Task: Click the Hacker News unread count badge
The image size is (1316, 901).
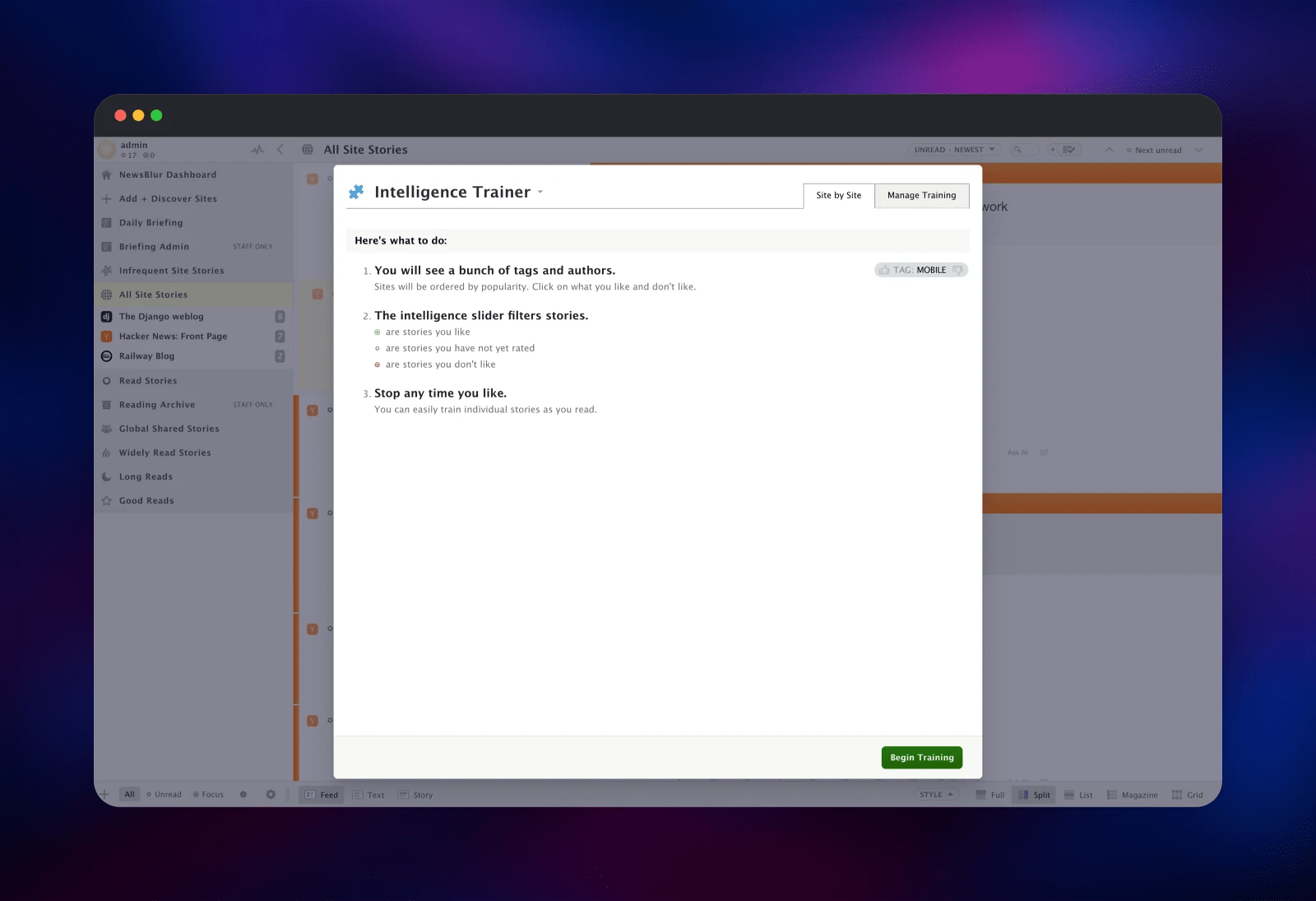Action: (x=280, y=336)
